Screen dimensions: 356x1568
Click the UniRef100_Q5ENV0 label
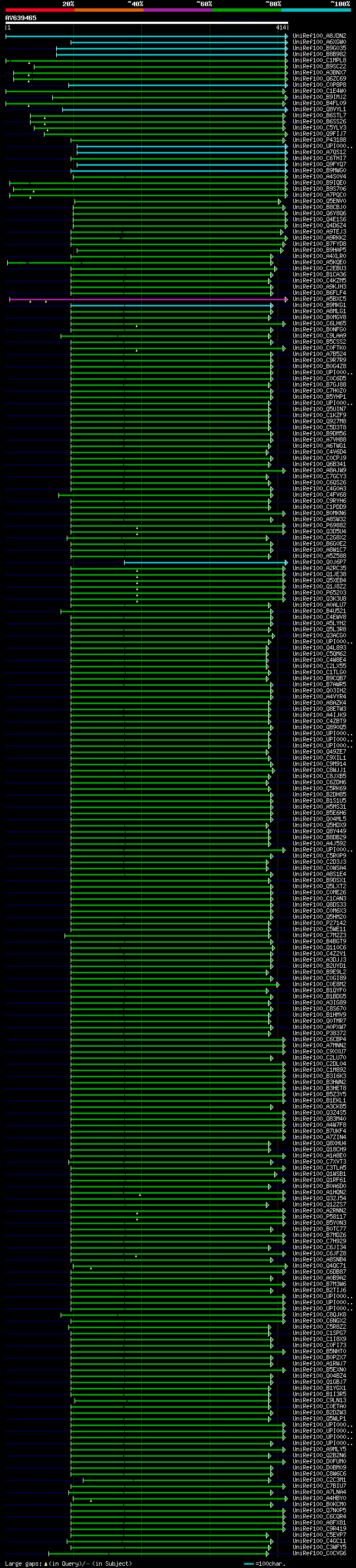319,201
